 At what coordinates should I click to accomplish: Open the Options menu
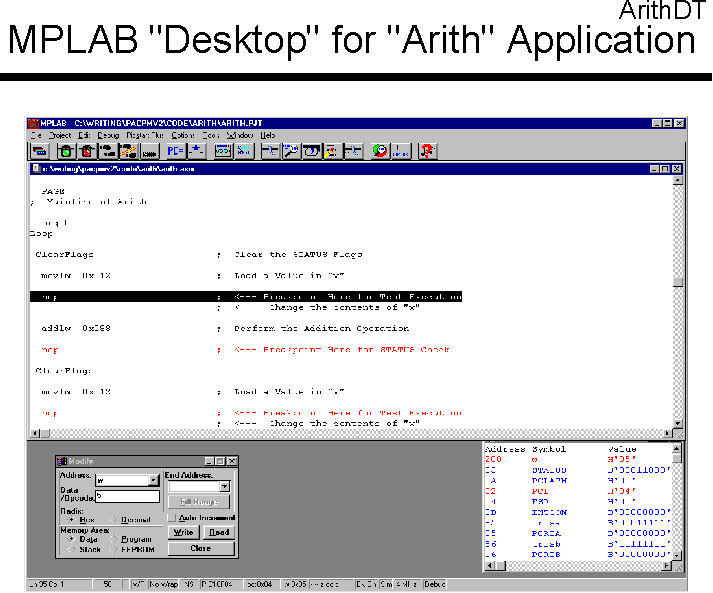pos(183,135)
